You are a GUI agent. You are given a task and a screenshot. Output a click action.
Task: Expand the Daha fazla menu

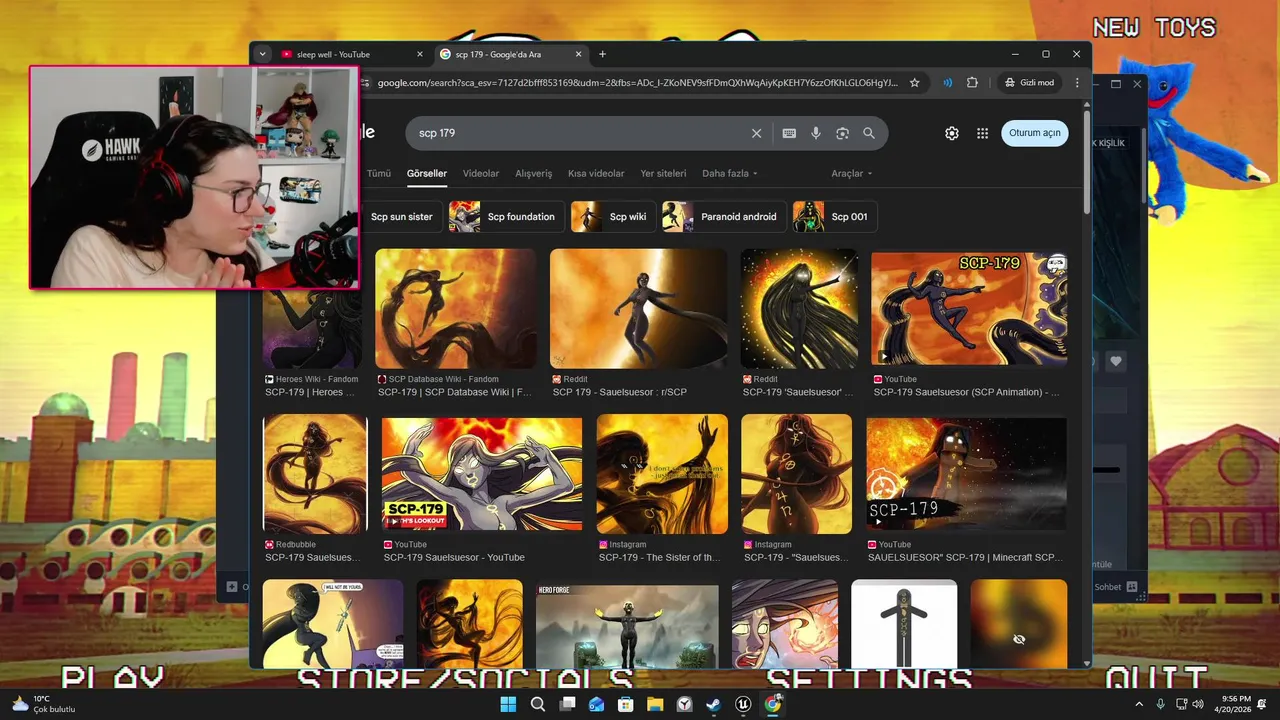pyautogui.click(x=730, y=173)
